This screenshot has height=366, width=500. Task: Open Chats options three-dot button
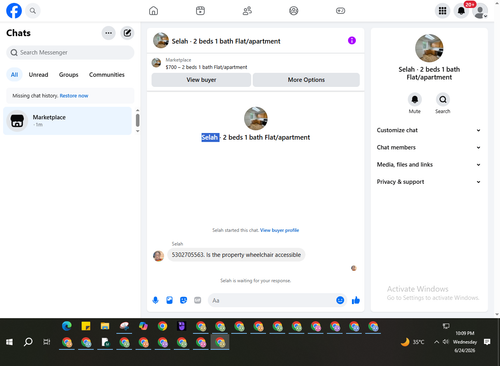(x=108, y=33)
